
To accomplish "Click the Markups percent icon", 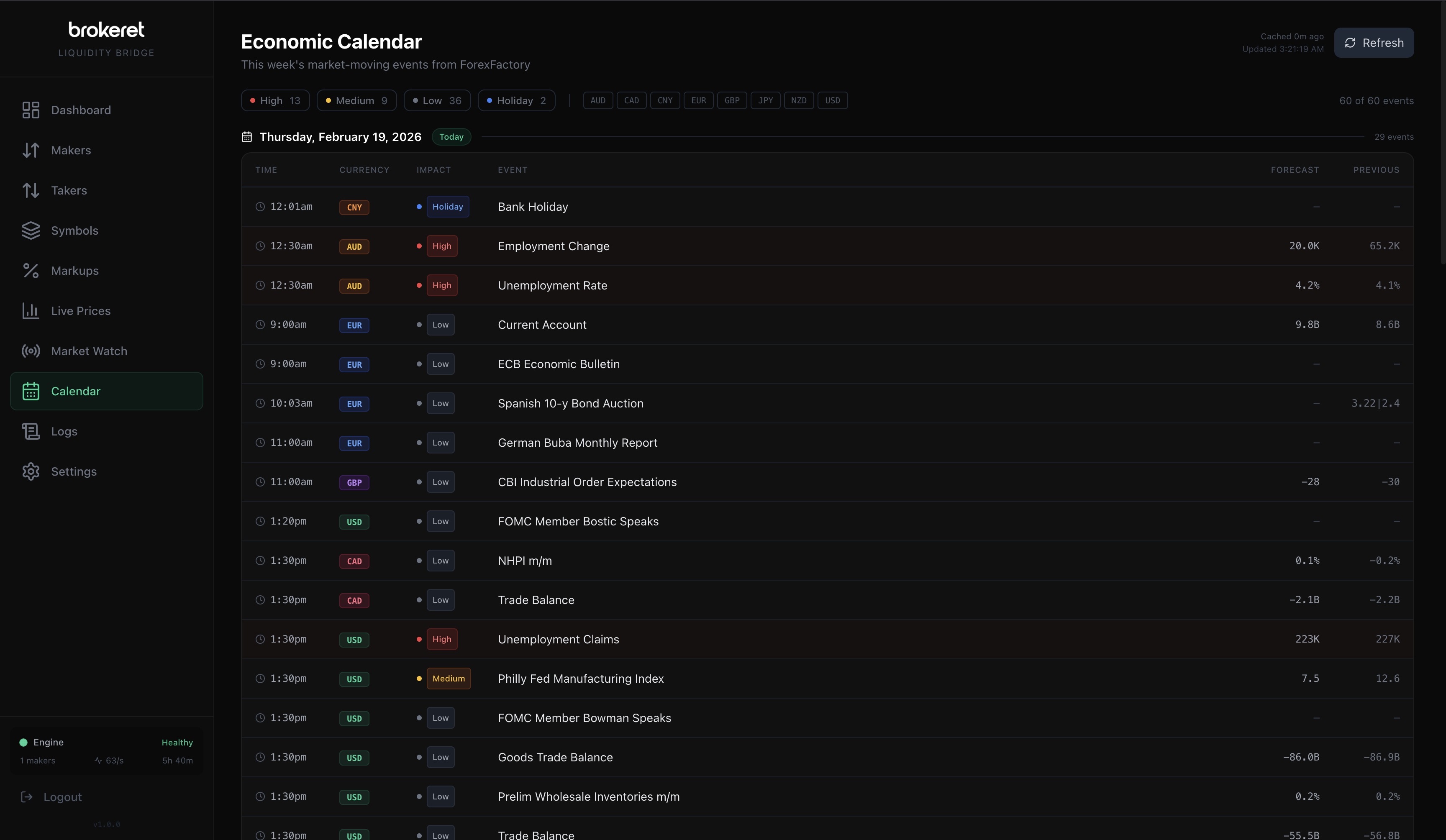I will point(31,270).
